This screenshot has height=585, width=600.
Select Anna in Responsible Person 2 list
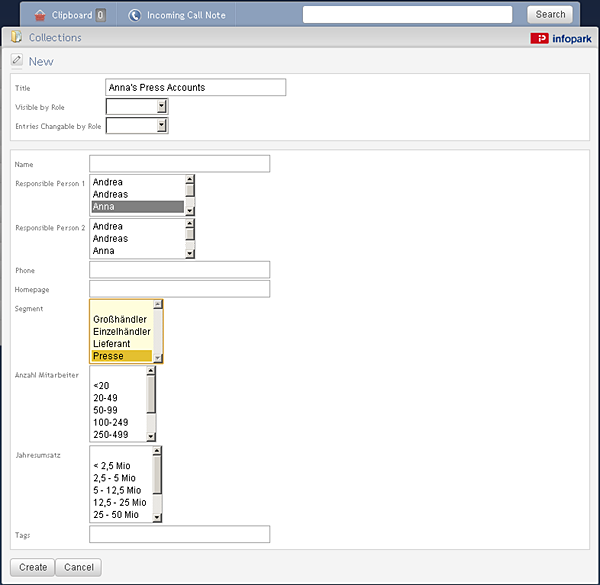click(x=138, y=251)
